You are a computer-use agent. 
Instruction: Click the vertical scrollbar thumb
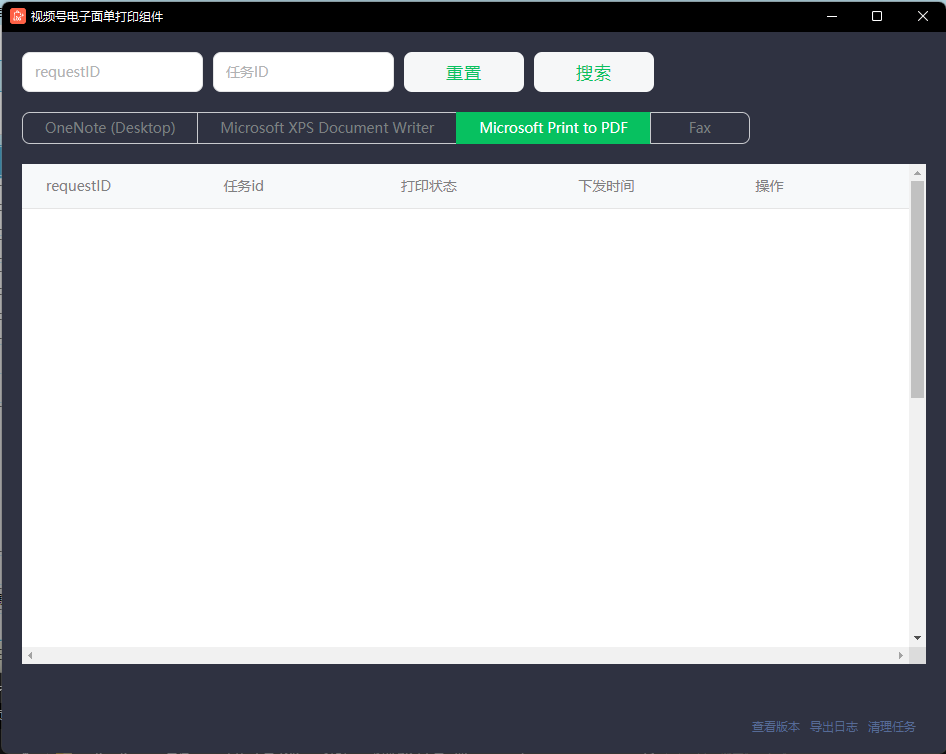click(x=917, y=290)
